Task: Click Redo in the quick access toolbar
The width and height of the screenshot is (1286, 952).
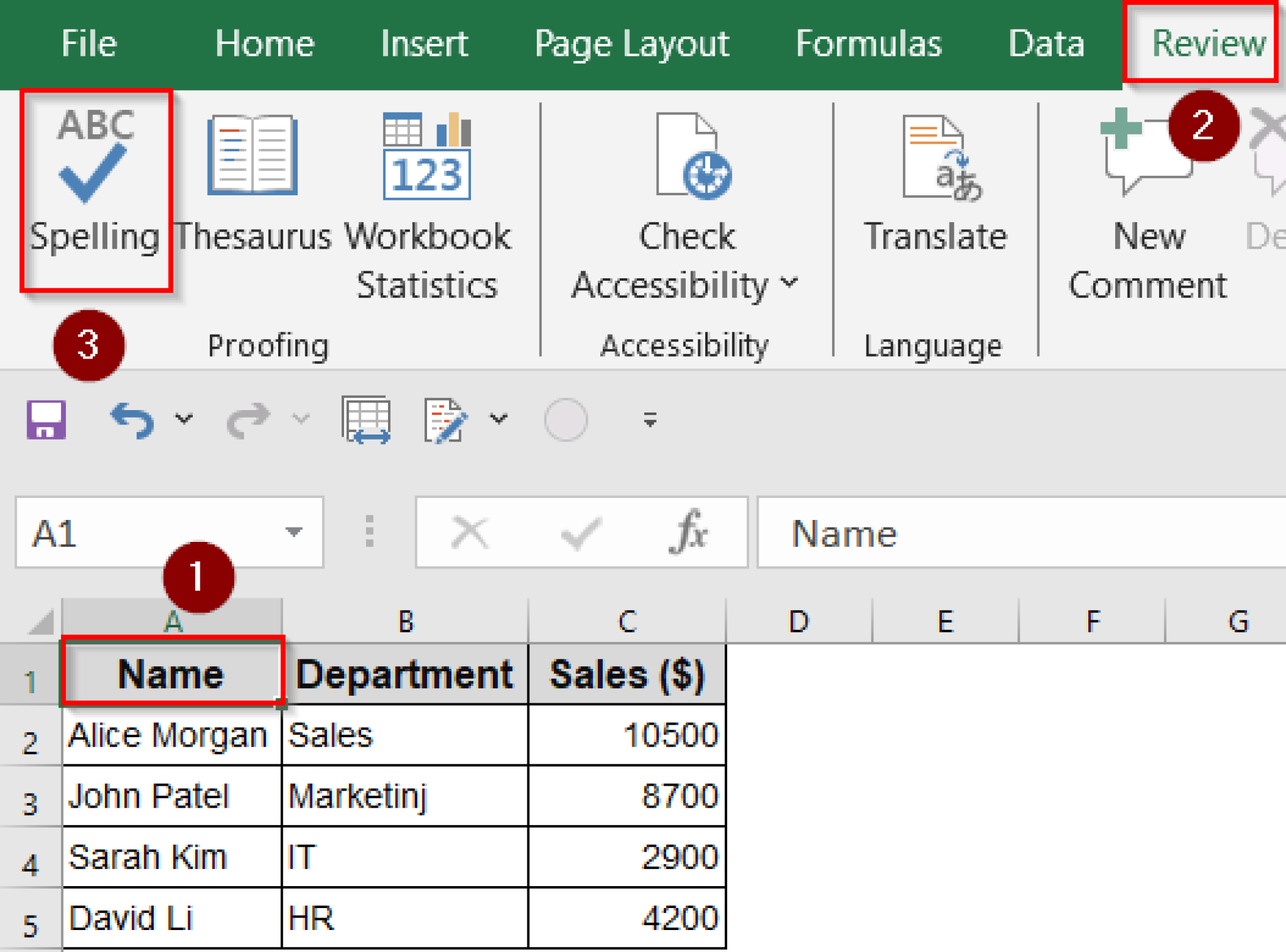Action: click(248, 419)
